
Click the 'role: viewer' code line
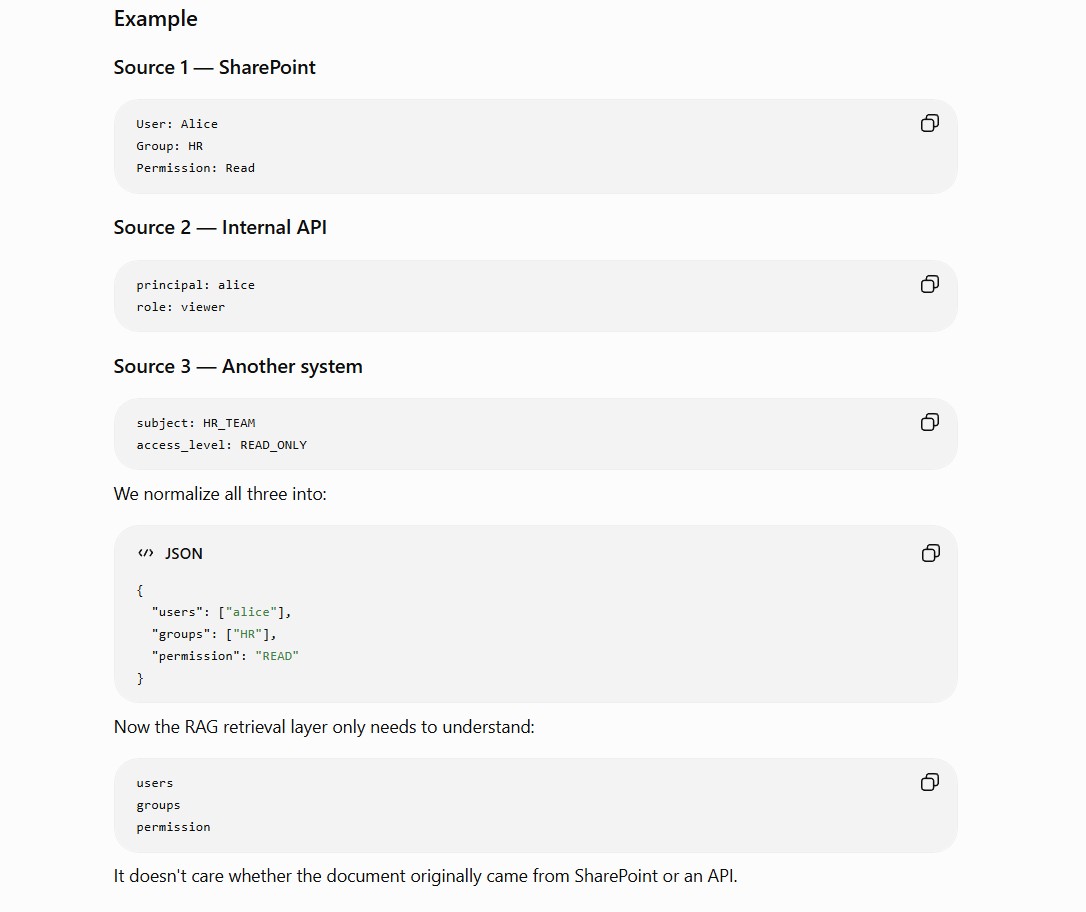[x=180, y=307]
